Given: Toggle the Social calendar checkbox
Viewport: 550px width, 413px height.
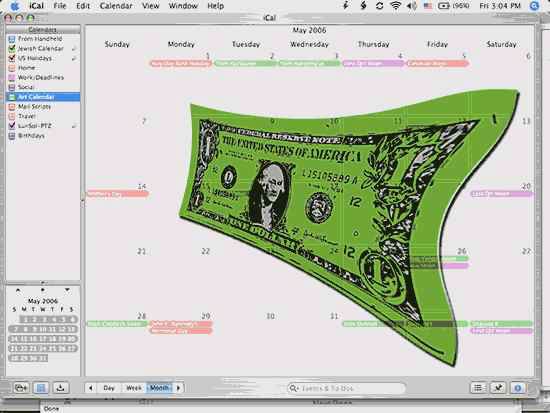Looking at the screenshot, I should [12, 87].
